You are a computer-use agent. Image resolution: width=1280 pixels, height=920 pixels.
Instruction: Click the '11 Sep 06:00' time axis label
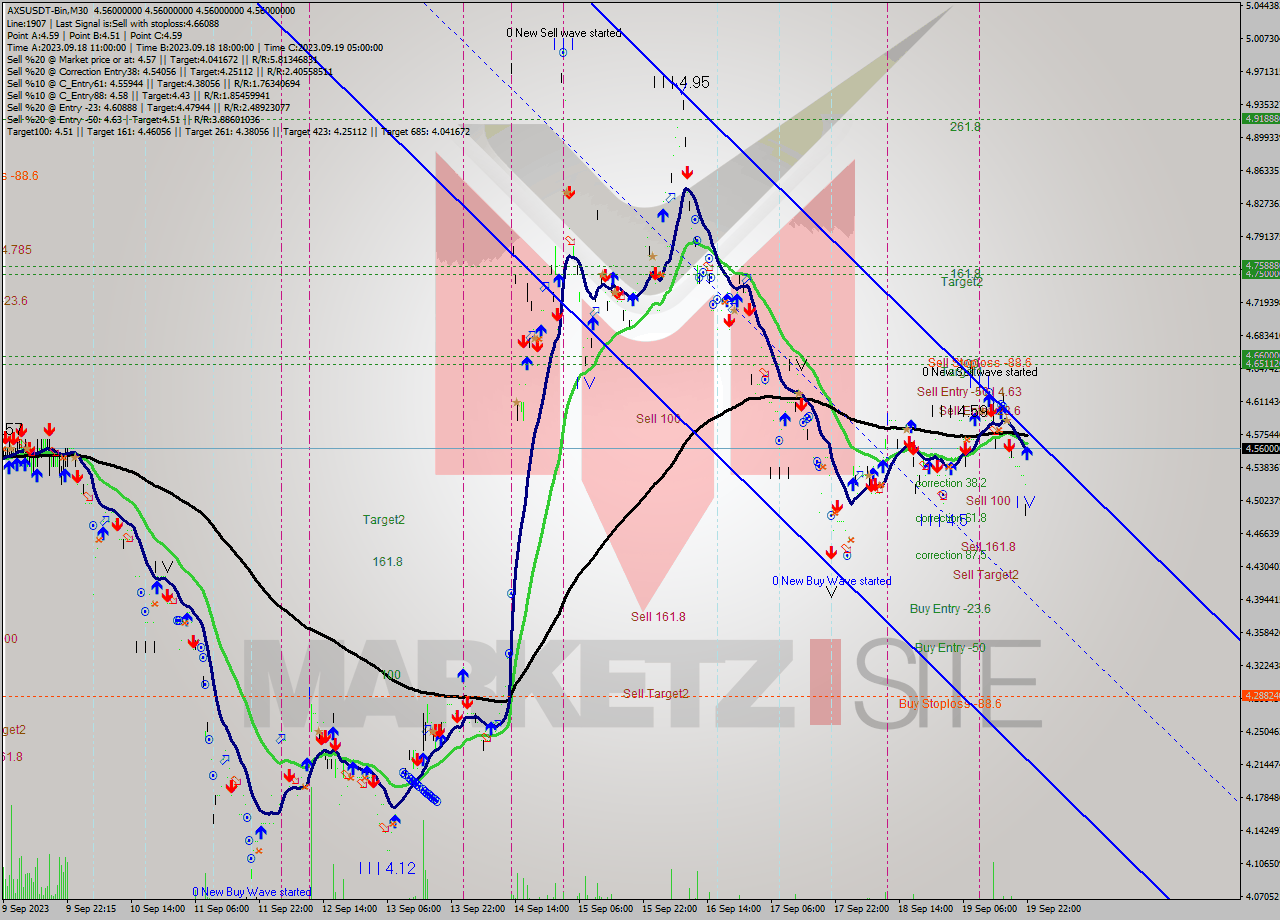tap(222, 909)
